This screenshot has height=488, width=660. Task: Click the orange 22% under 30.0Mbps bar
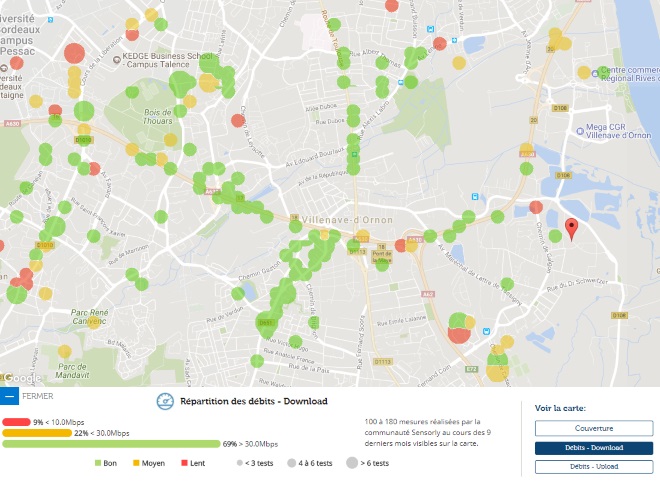[37, 432]
